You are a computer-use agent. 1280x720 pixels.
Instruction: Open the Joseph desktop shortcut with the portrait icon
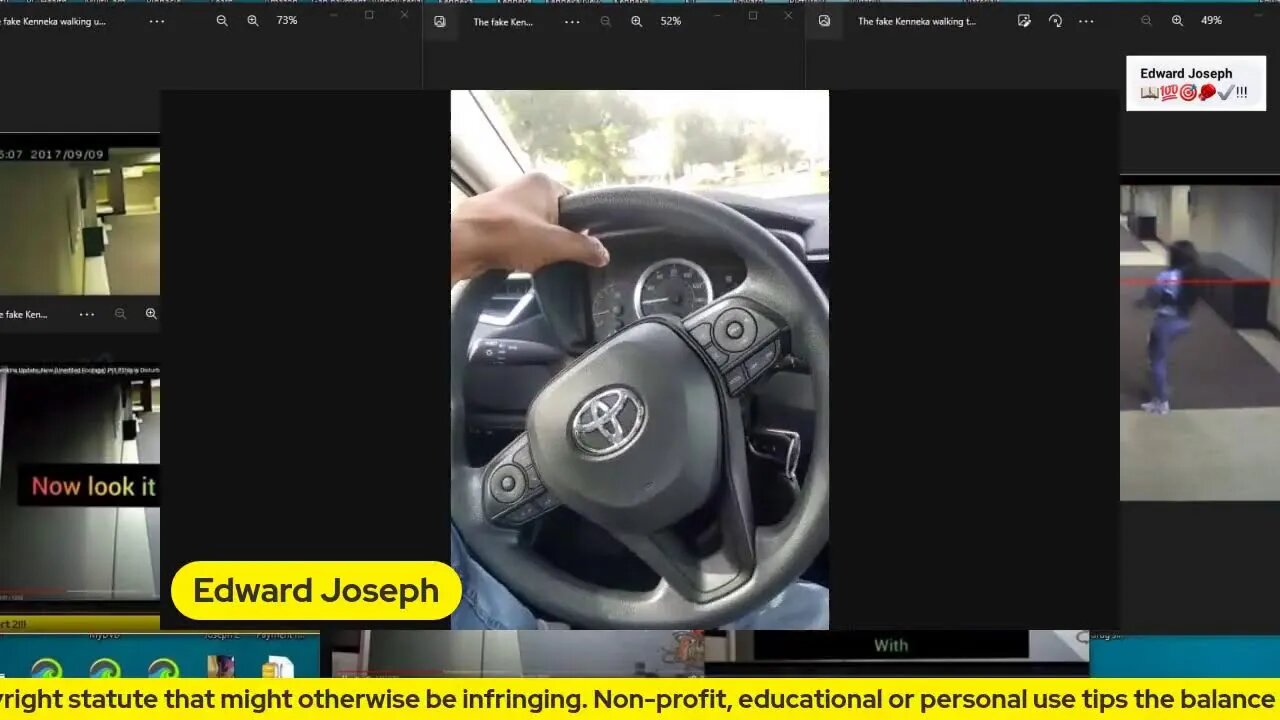(221, 668)
